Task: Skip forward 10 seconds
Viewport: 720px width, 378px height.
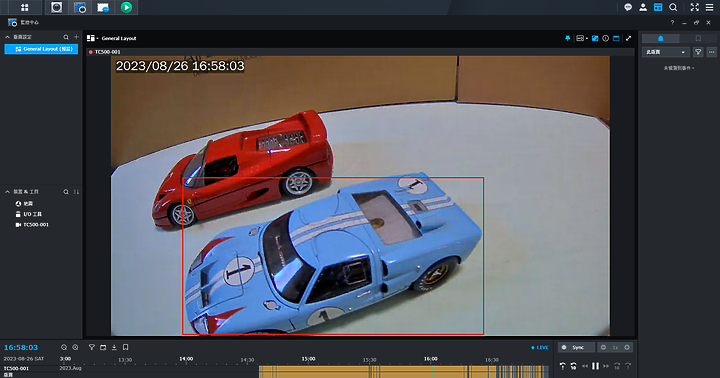Action: (617, 366)
